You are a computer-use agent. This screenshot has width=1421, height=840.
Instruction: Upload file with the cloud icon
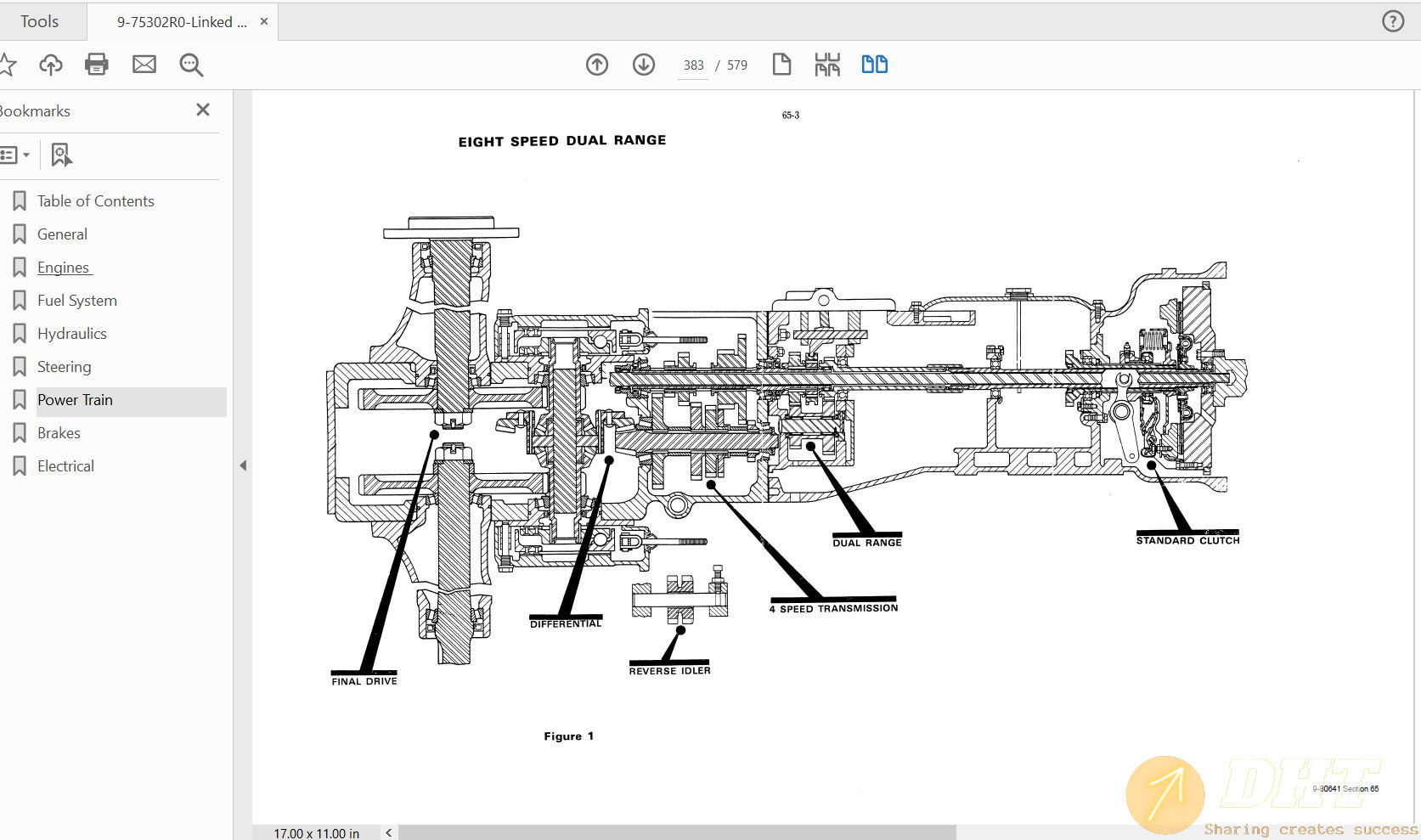point(51,65)
